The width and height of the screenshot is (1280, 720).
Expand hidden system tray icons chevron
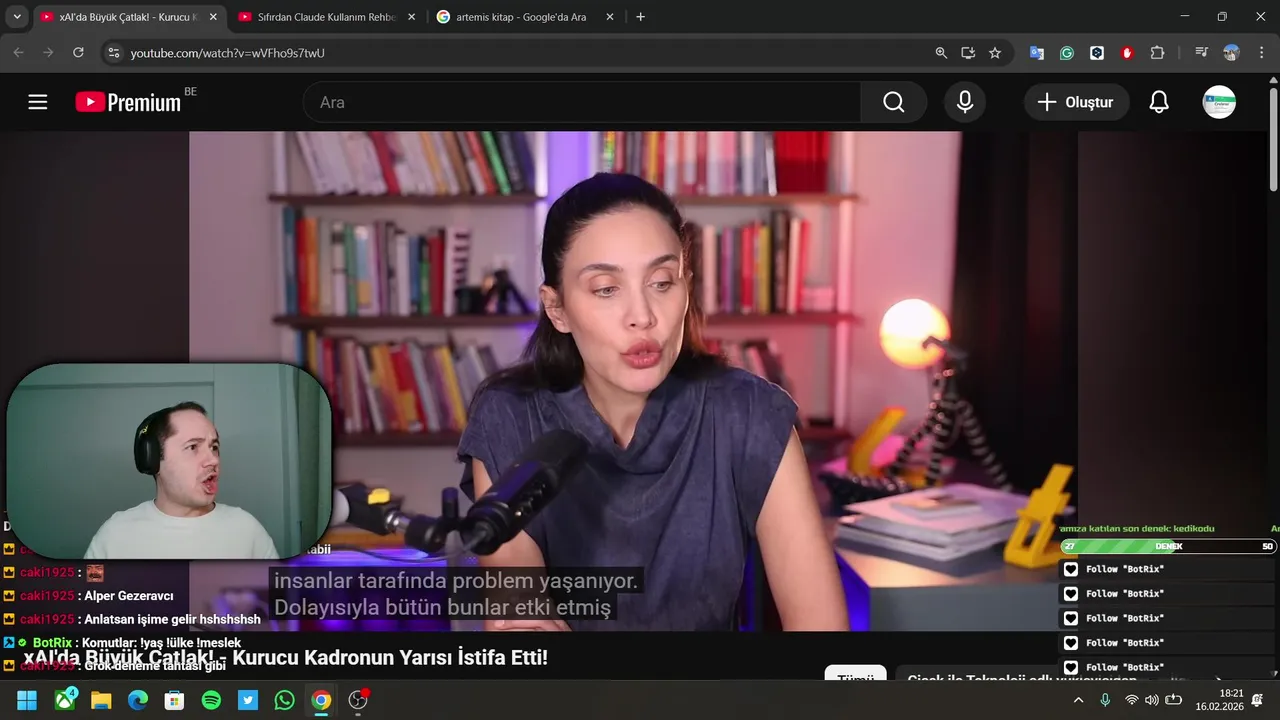click(1078, 700)
